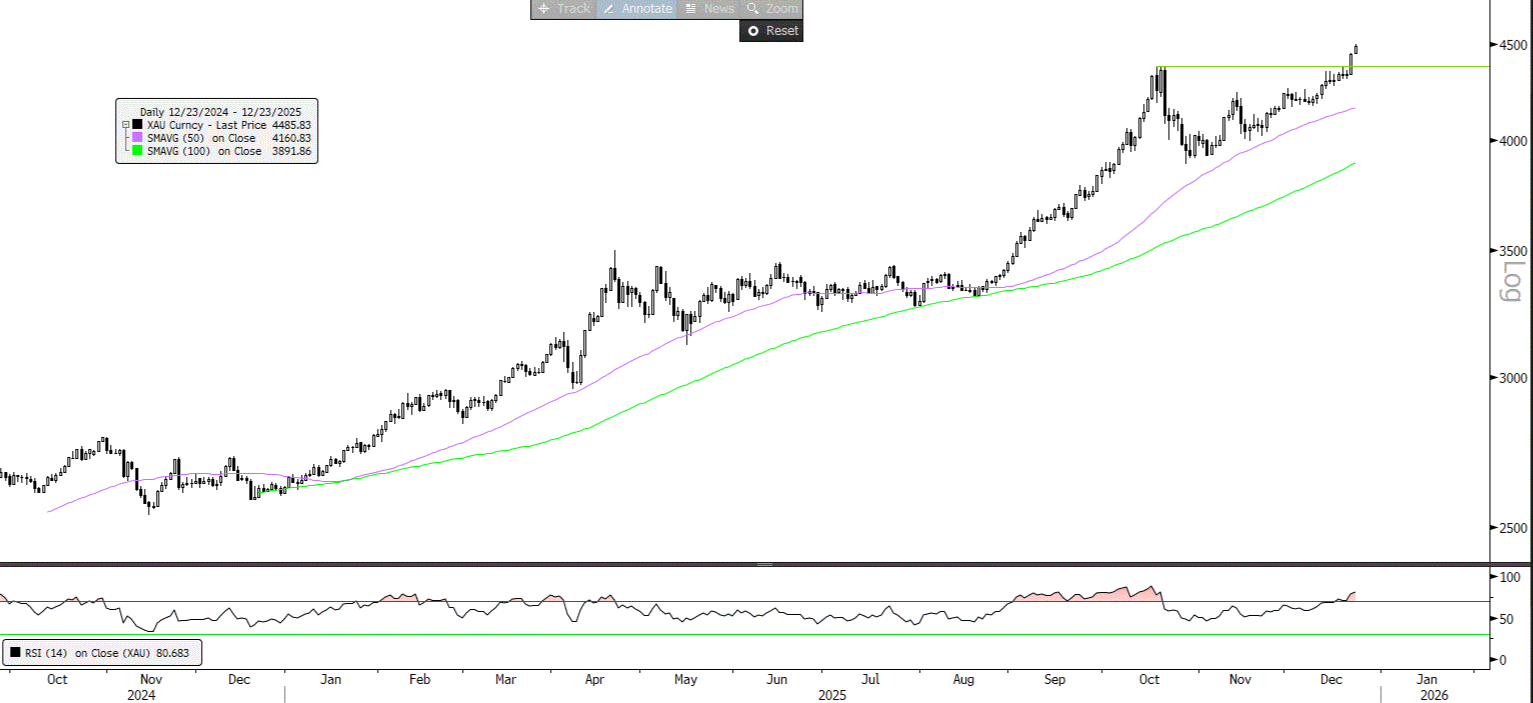The width and height of the screenshot is (1533, 703).
Task: Click the purple SMAVG (50) swatch
Action: [x=137, y=138]
